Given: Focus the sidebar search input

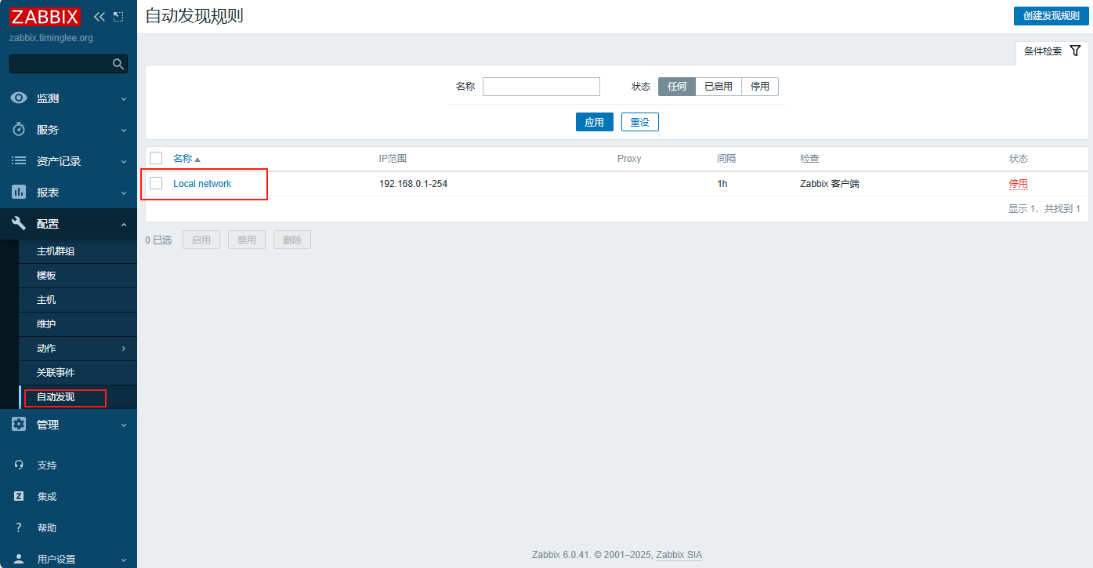Looking at the screenshot, I should 60,64.
